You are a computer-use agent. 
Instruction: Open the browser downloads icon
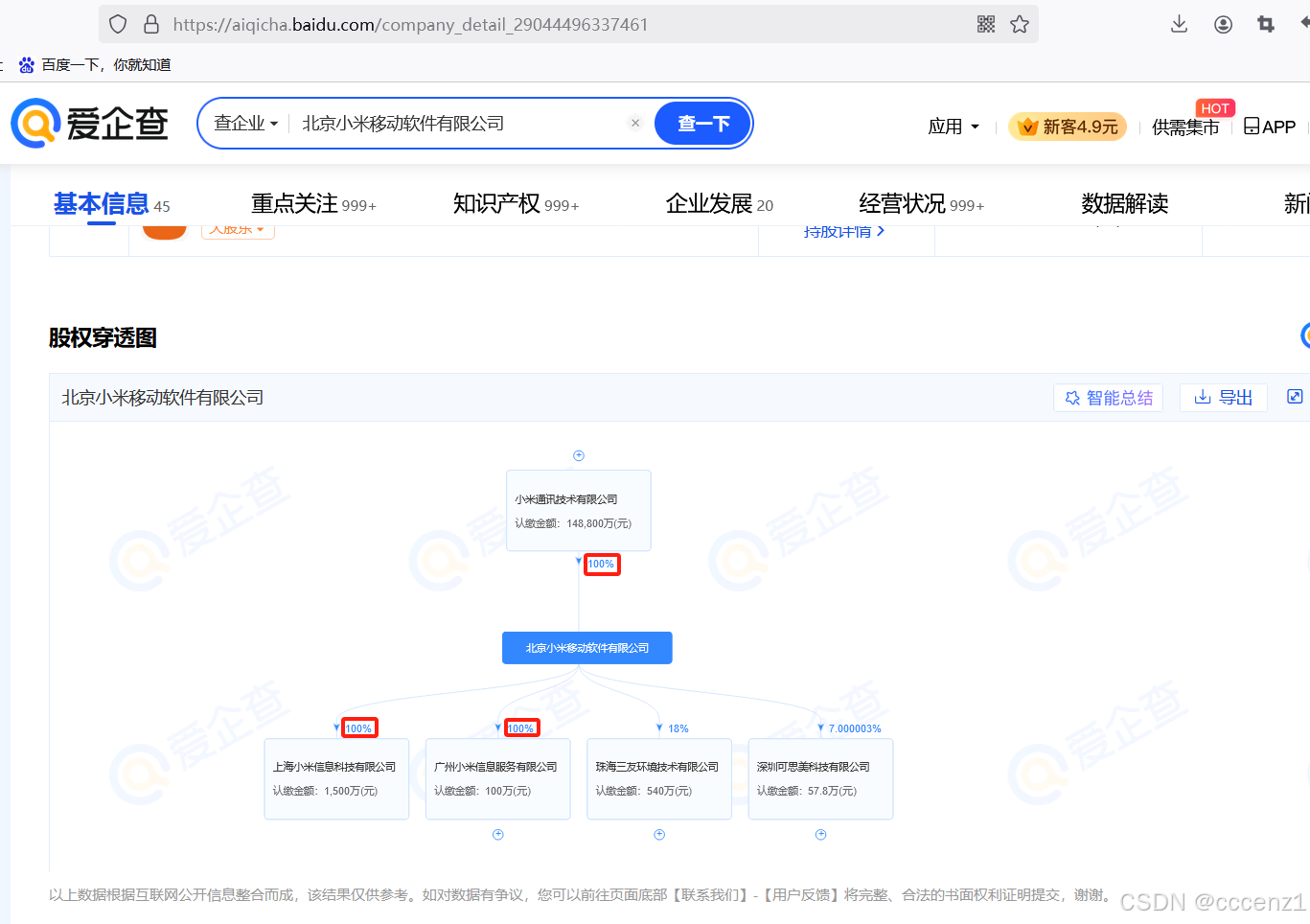1180,24
